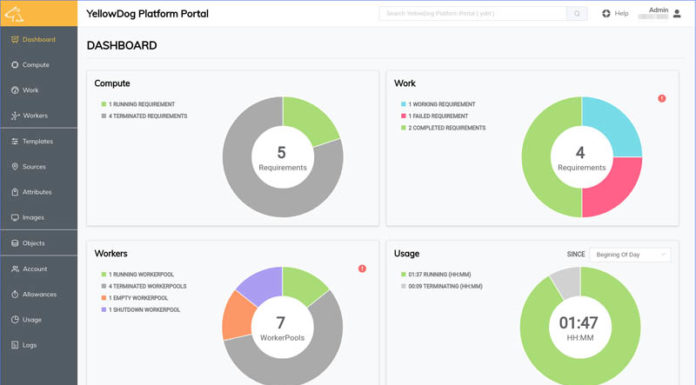Click the Work card heading
The image size is (696, 385).
tap(405, 83)
